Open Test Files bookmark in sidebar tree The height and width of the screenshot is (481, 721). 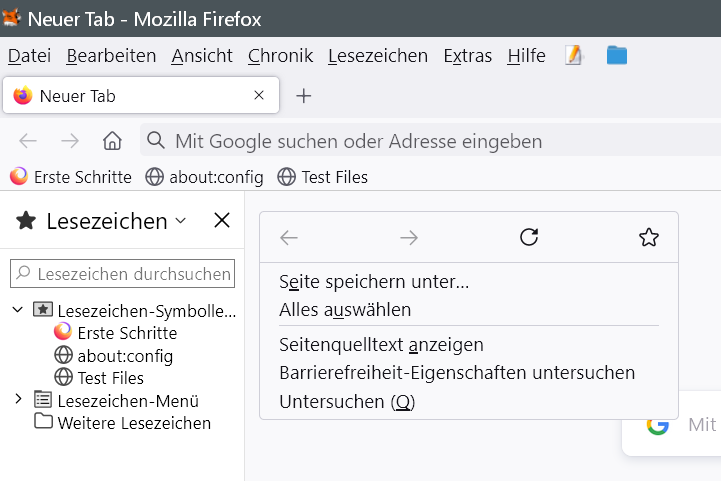click(x=110, y=378)
